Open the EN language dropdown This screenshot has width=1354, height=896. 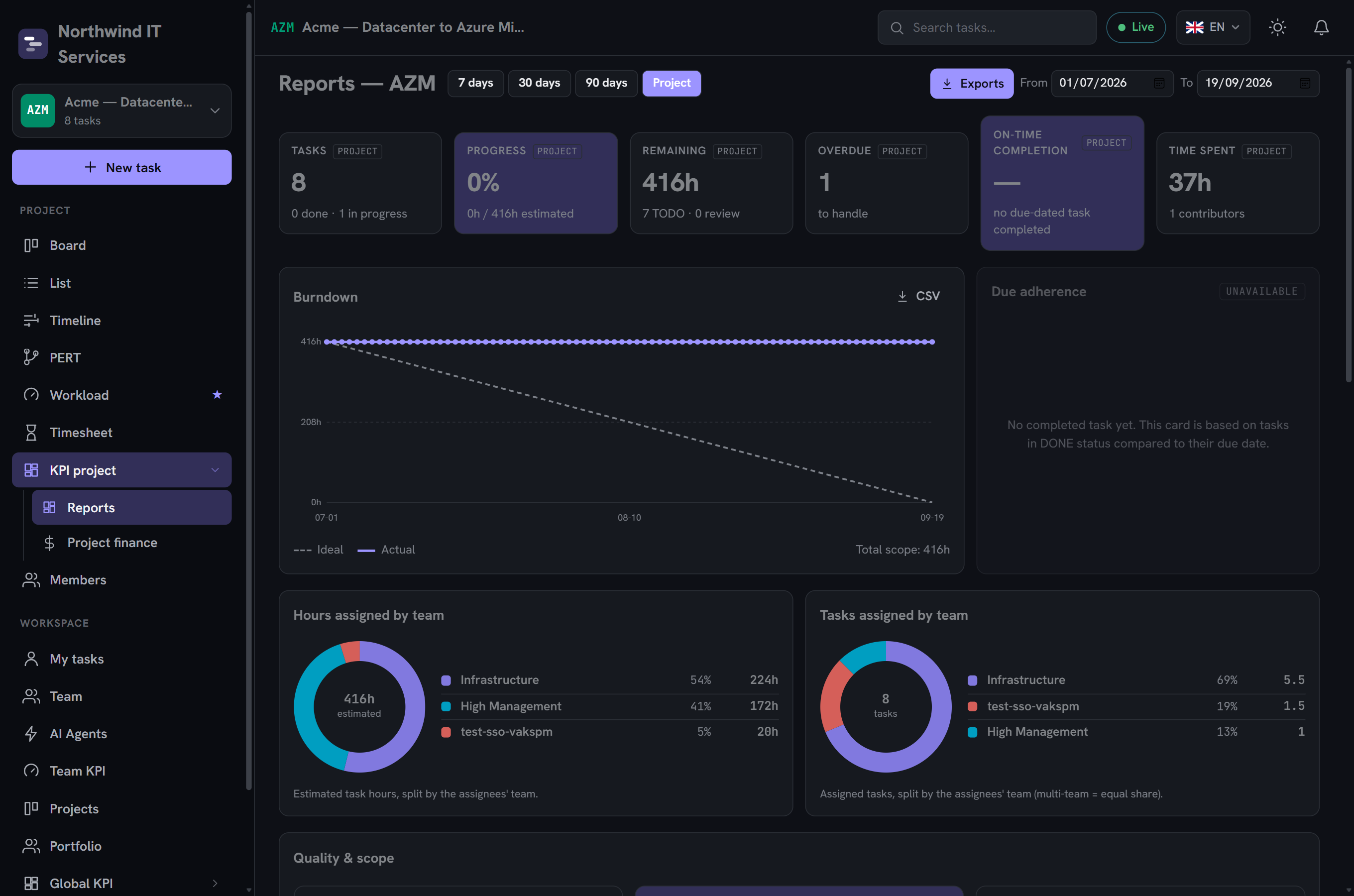tap(1213, 27)
